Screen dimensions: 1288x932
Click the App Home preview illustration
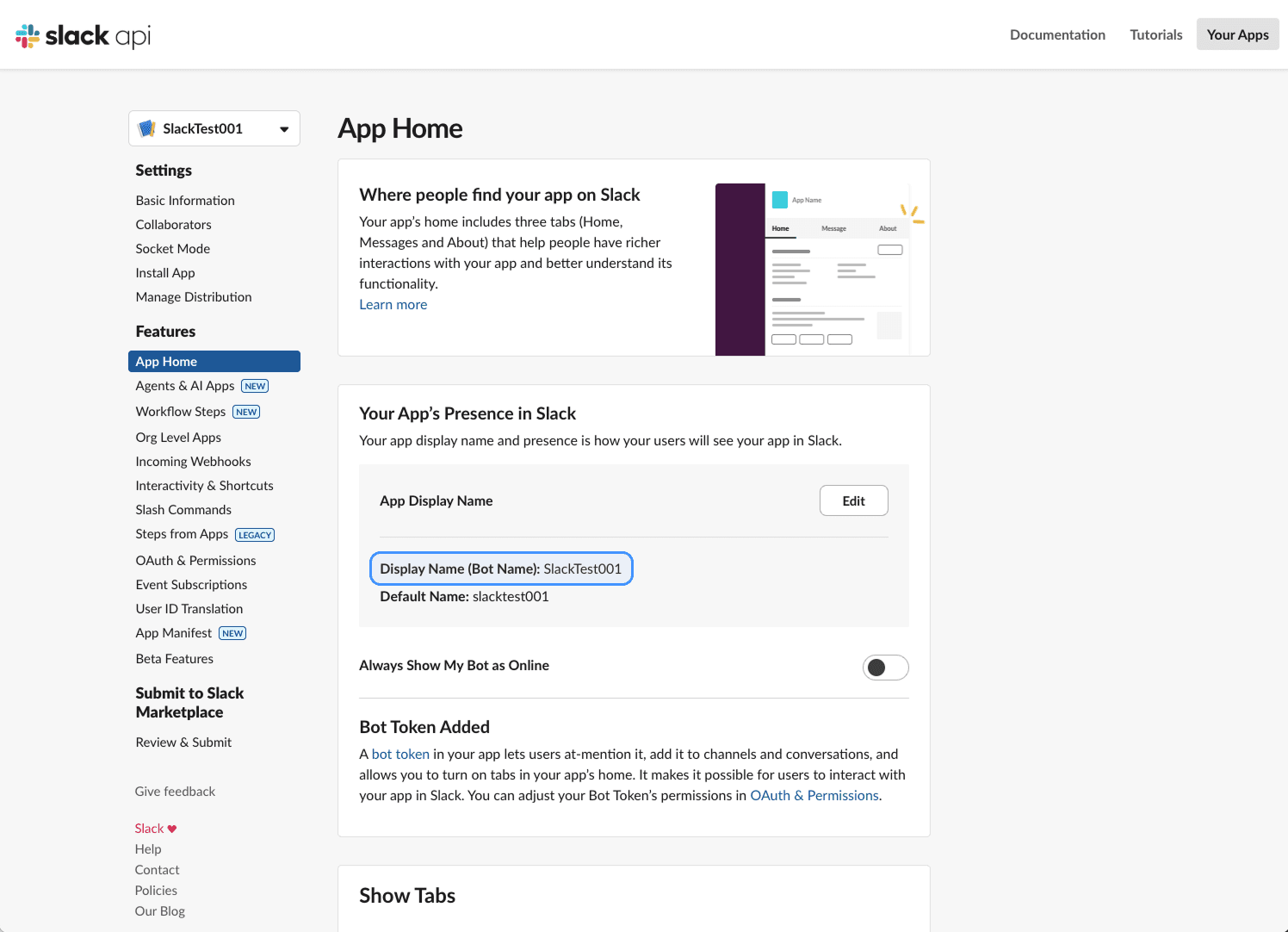pos(820,270)
